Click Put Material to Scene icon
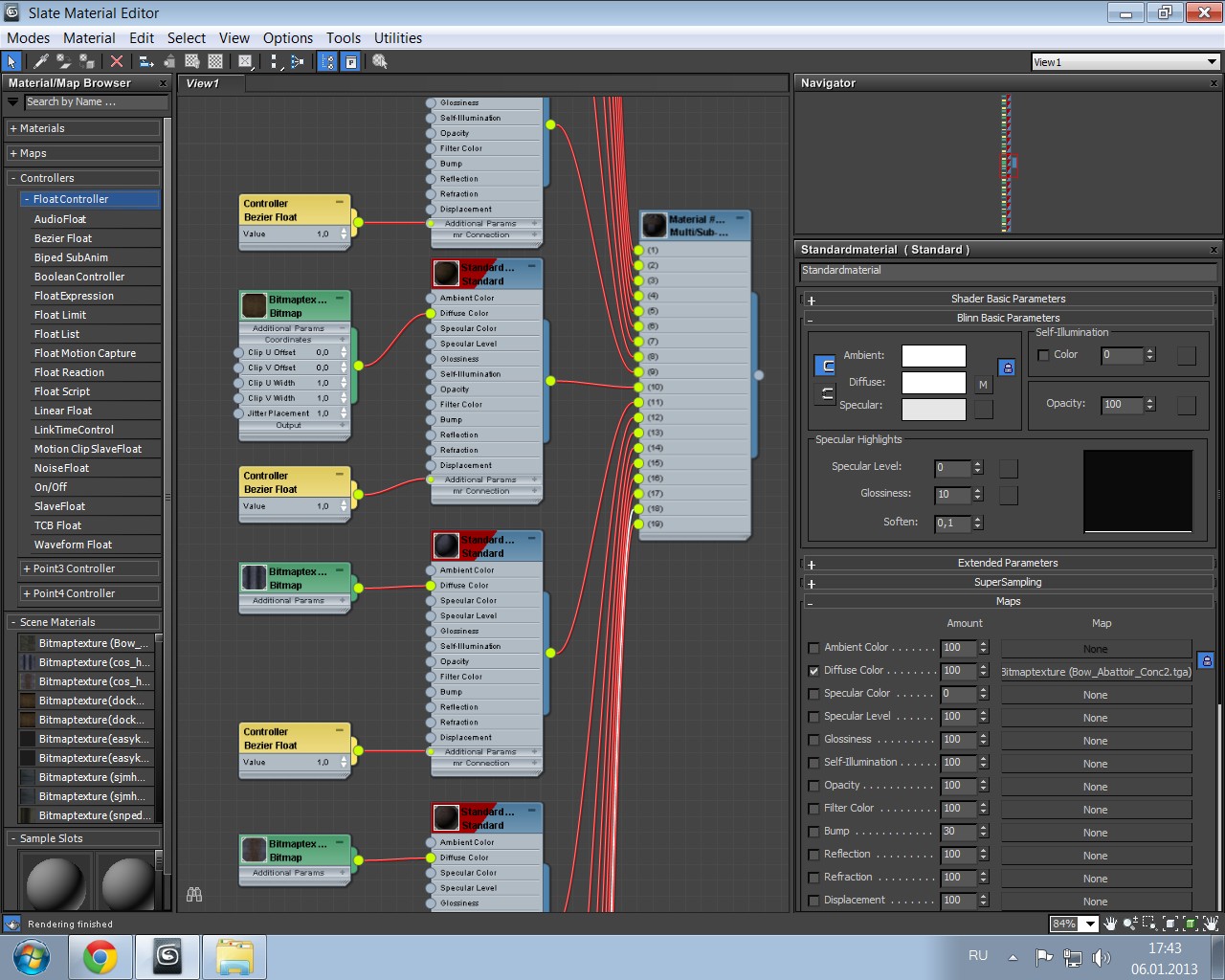1225x980 pixels. point(63,61)
